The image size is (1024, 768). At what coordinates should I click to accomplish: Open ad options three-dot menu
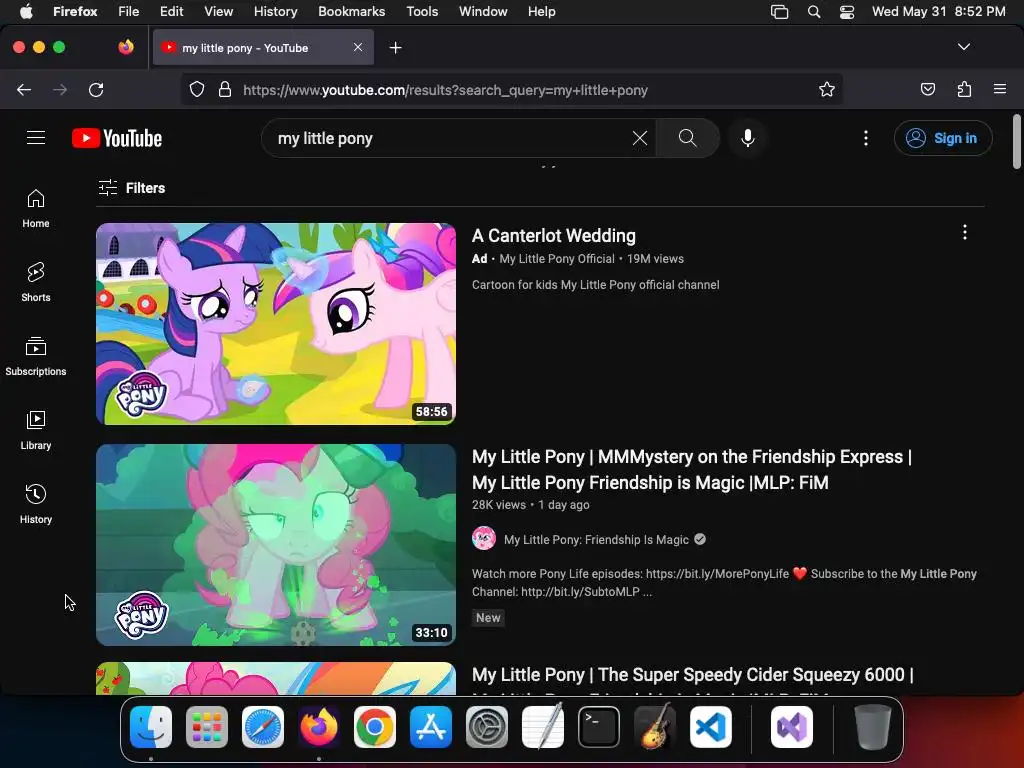[965, 232]
